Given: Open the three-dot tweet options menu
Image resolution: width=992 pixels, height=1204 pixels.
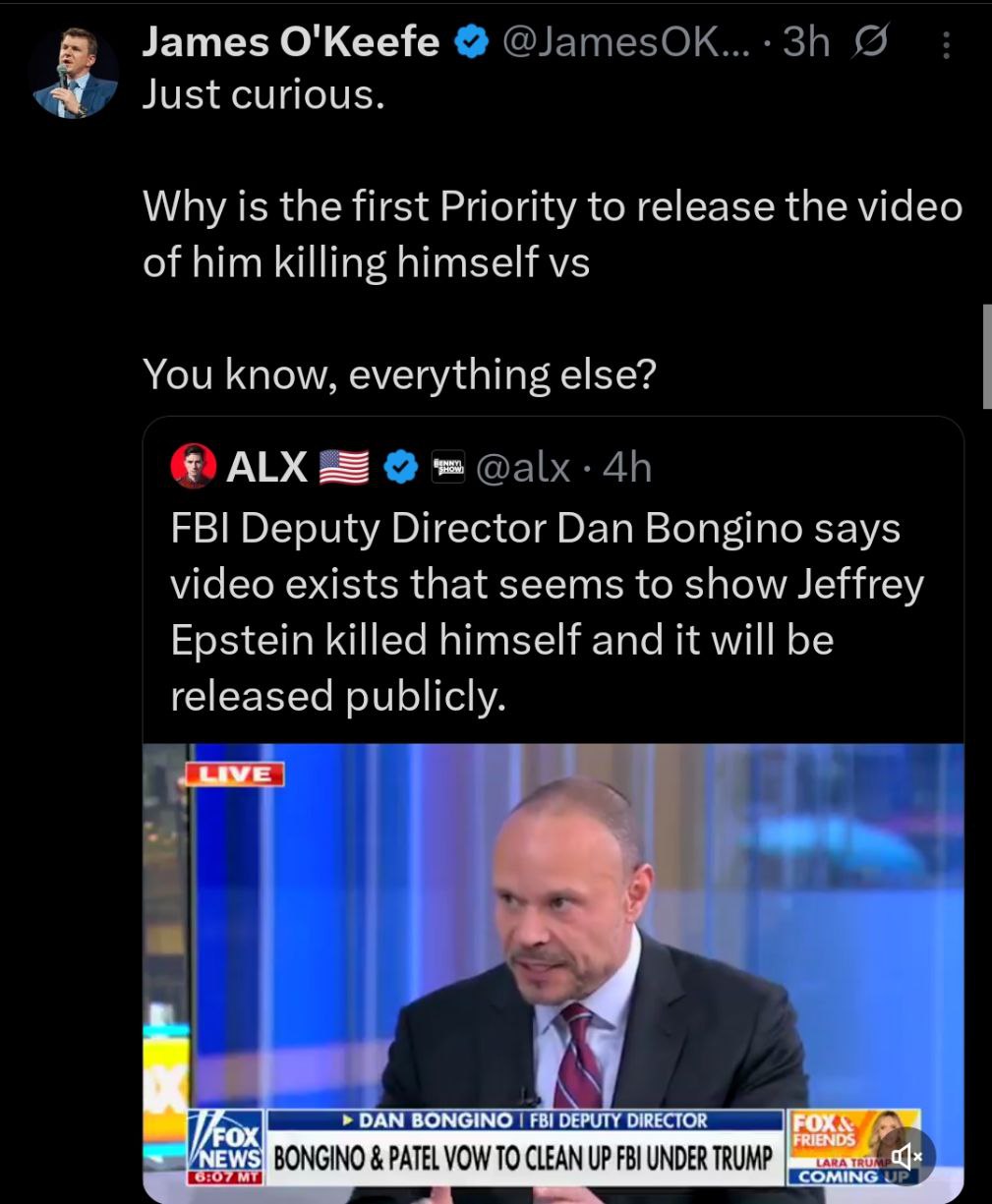Looking at the screenshot, I should tap(946, 45).
